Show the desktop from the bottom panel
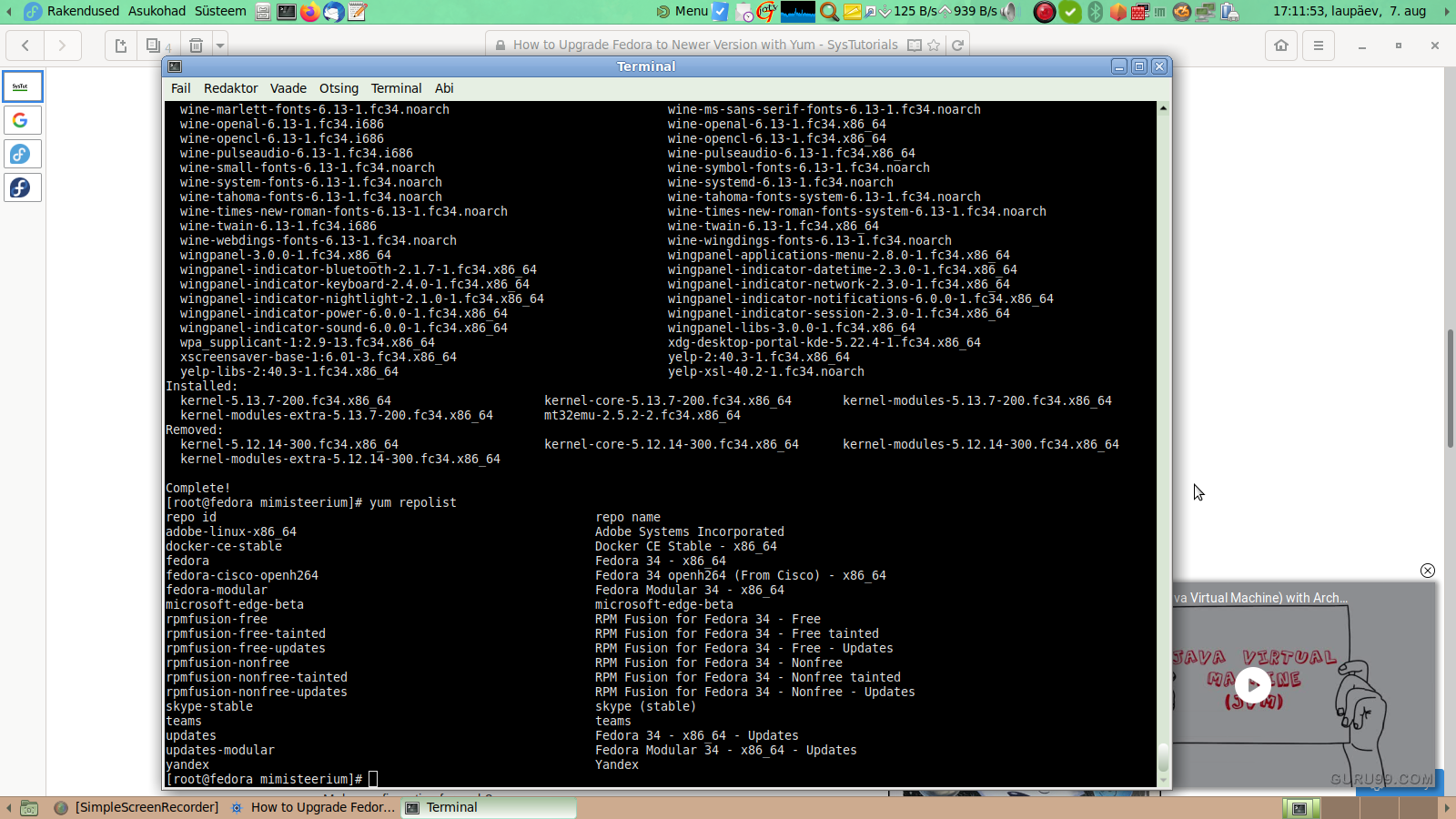 coord(29,808)
